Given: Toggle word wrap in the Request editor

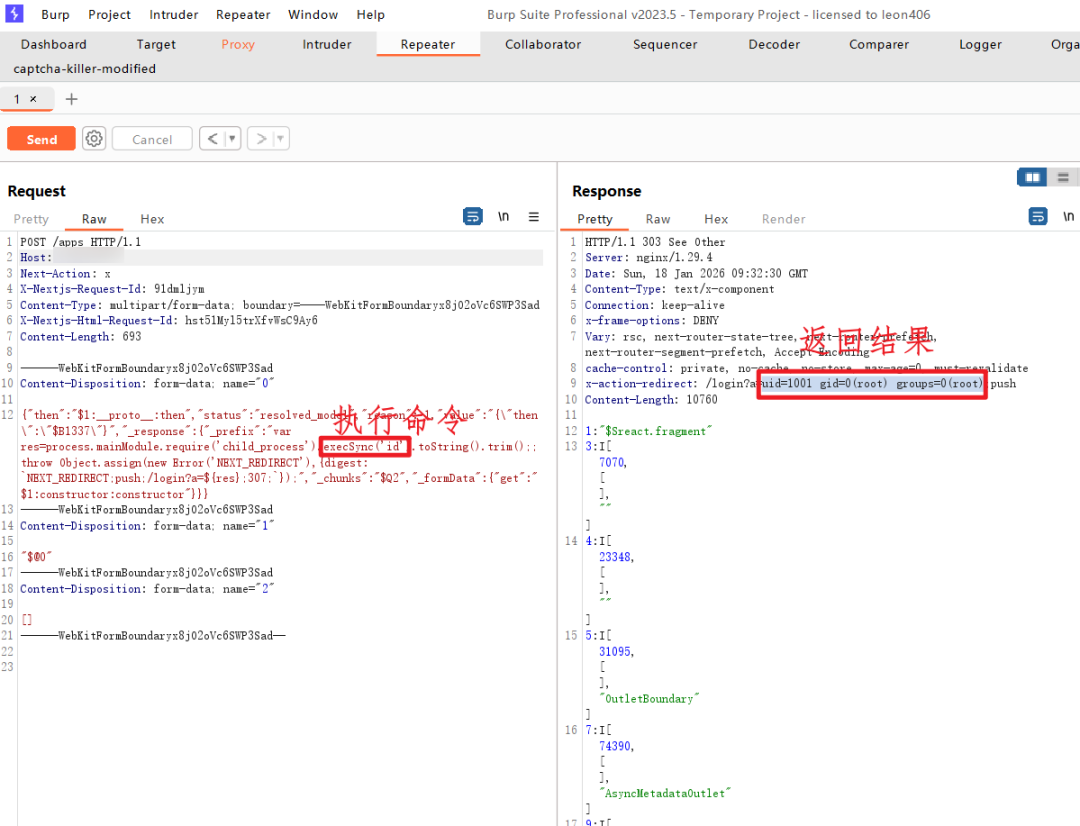Looking at the screenshot, I should [472, 216].
